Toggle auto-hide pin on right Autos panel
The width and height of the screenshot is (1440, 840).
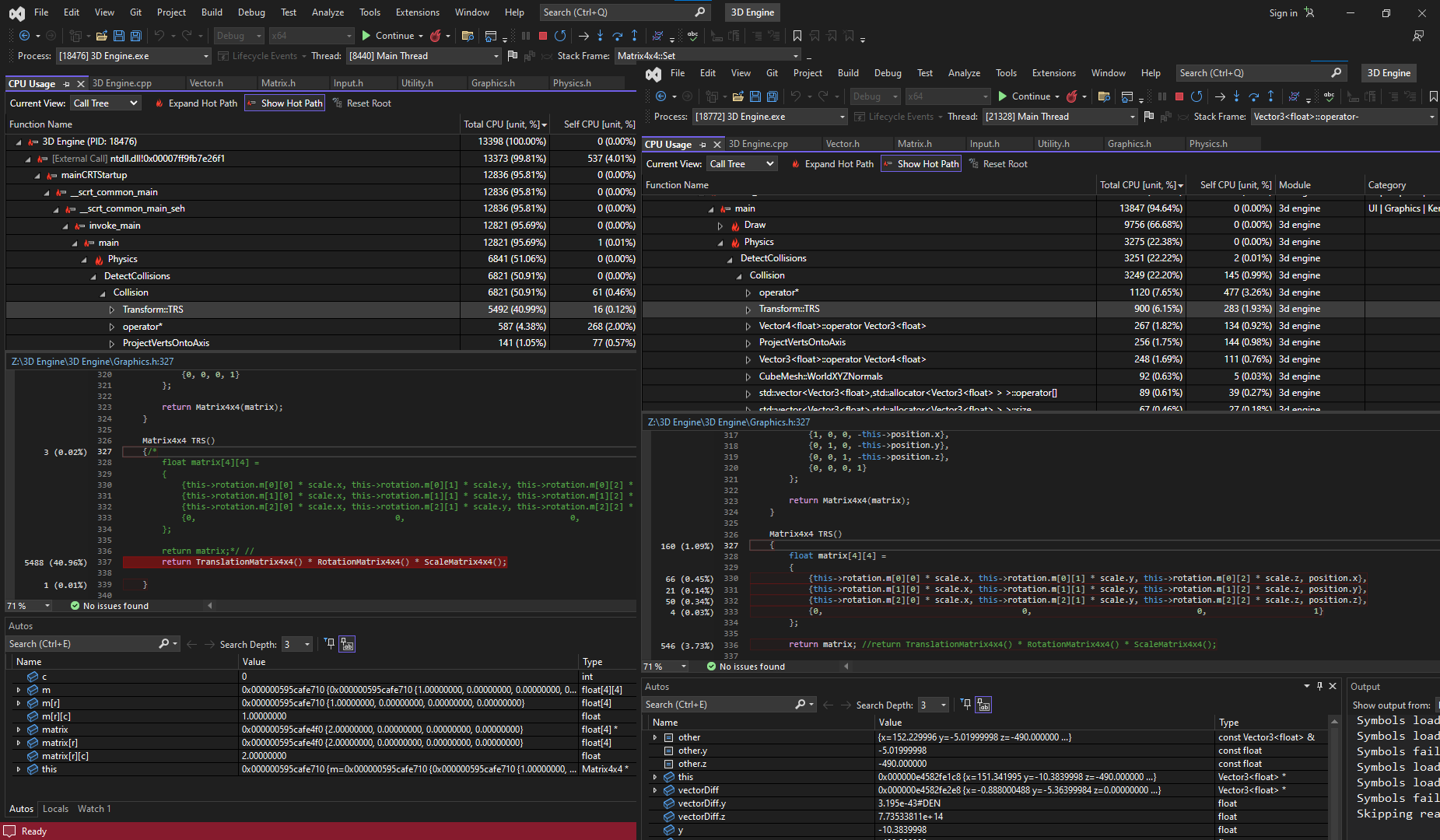point(1319,686)
